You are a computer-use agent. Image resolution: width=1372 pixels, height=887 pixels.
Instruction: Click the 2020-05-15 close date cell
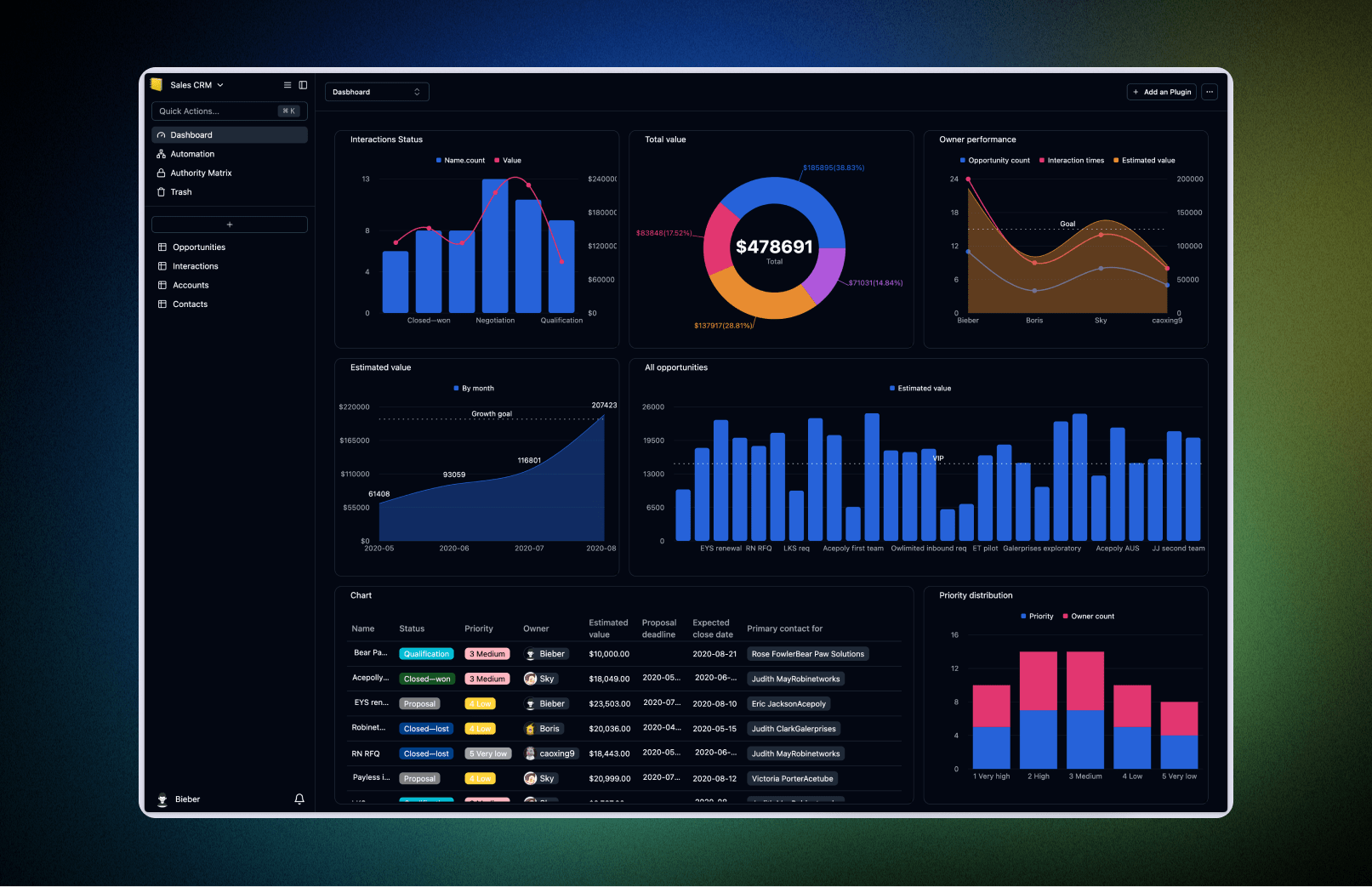[714, 729]
